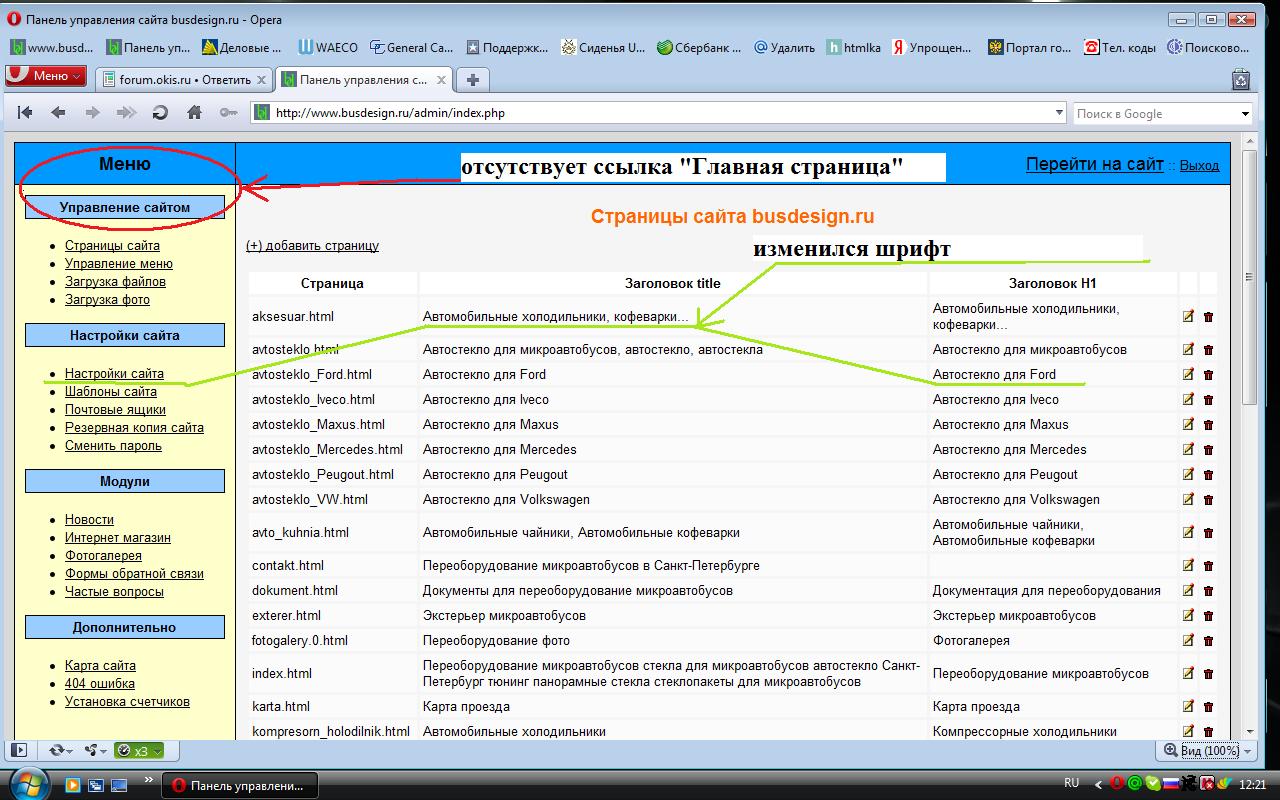Show hidden tray icons arrow

click(1098, 784)
